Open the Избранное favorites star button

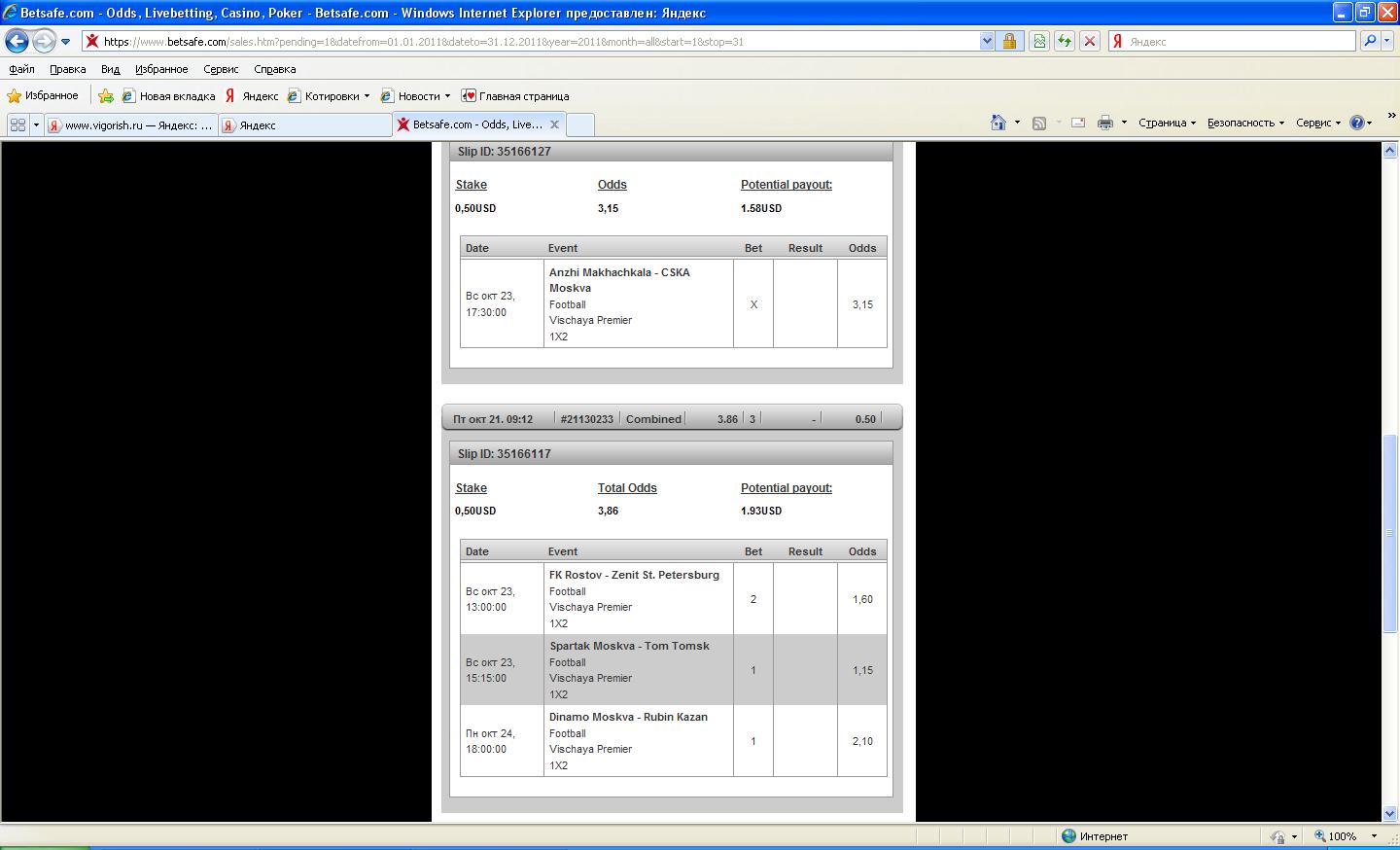pos(43,95)
